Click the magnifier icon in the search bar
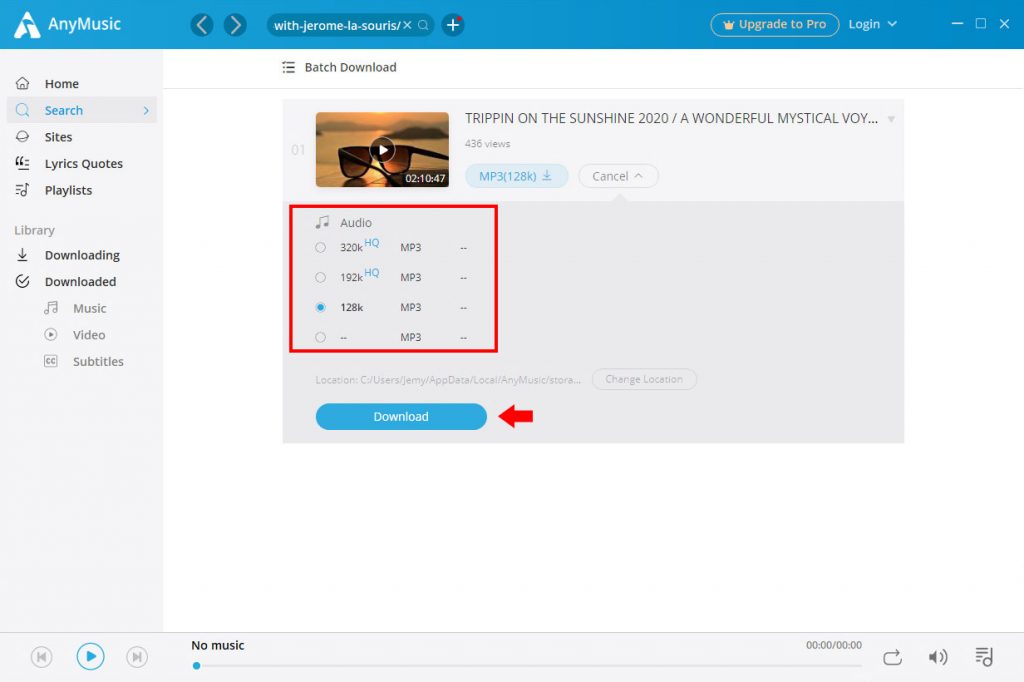 pos(423,25)
